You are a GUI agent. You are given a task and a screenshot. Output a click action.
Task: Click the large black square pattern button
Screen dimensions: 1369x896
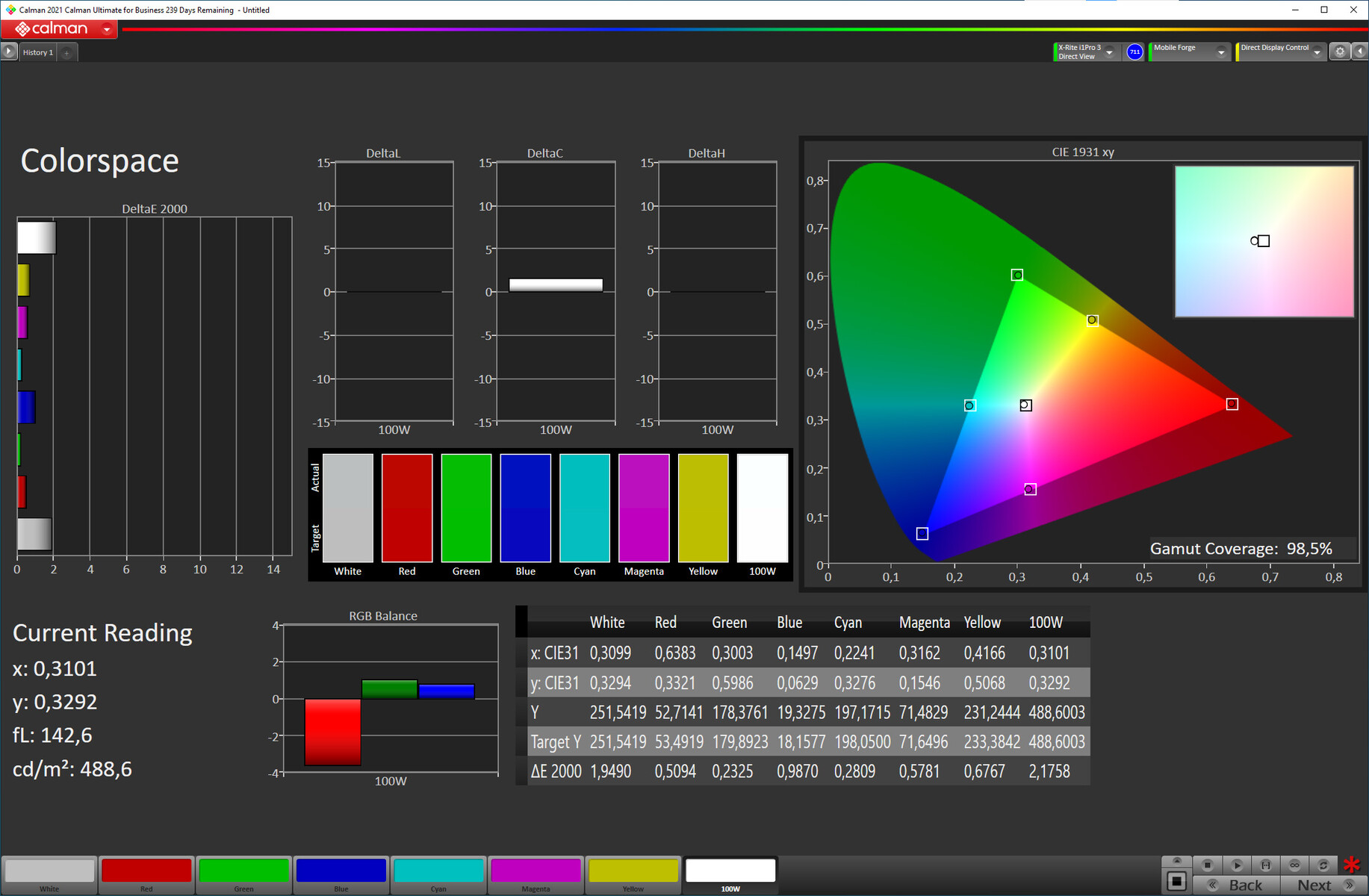1177,881
